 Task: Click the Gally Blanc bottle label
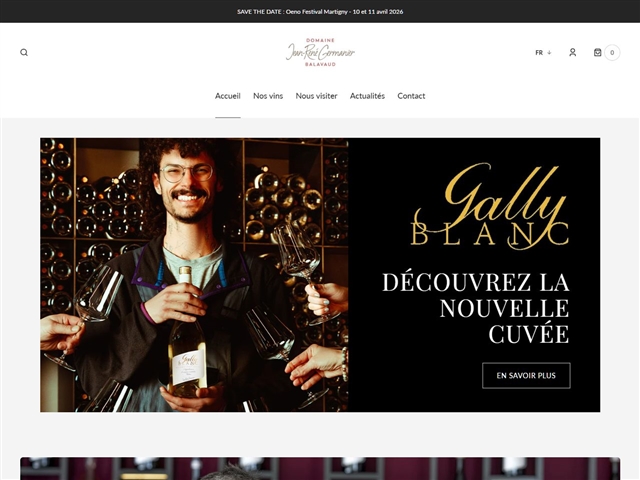(189, 367)
